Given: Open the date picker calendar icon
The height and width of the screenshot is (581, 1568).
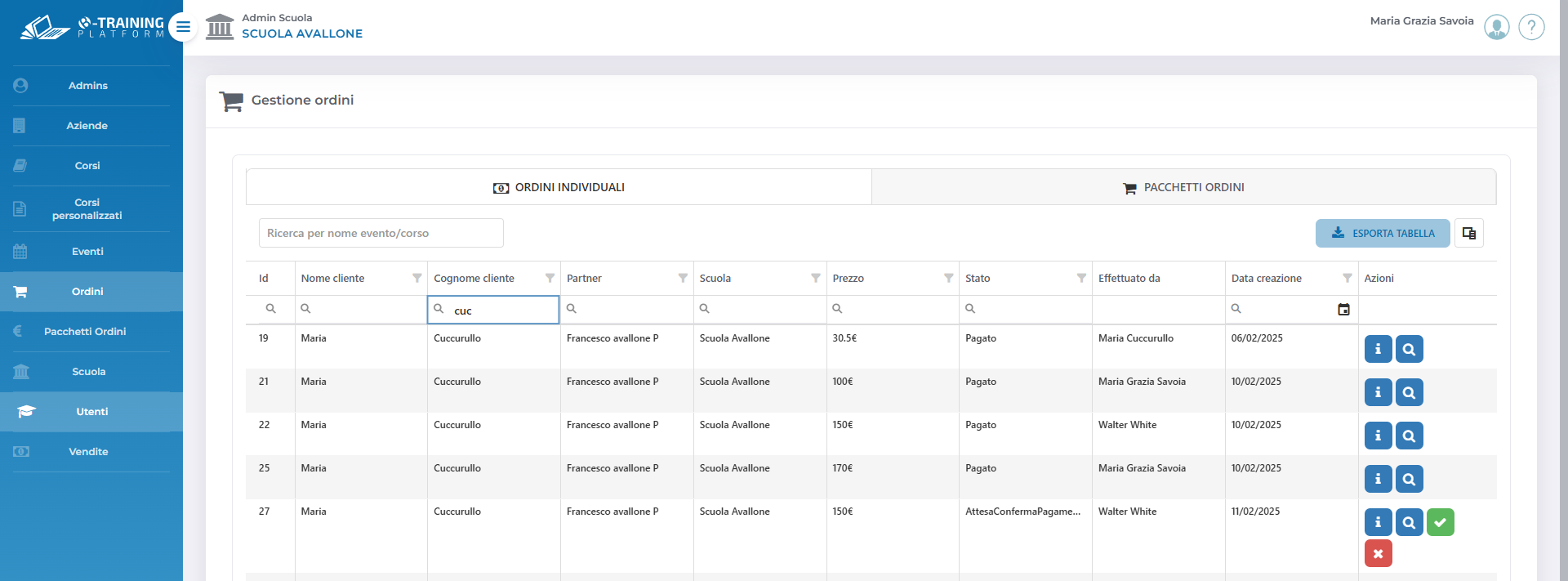Looking at the screenshot, I should [1343, 310].
